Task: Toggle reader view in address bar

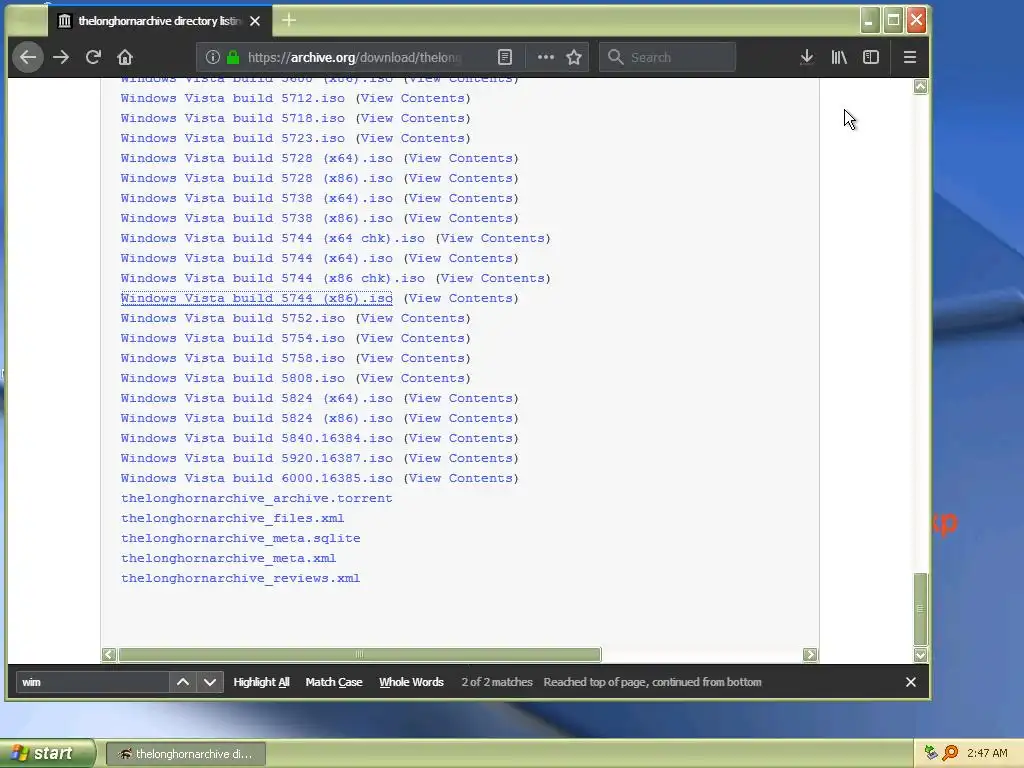Action: pyautogui.click(x=505, y=57)
